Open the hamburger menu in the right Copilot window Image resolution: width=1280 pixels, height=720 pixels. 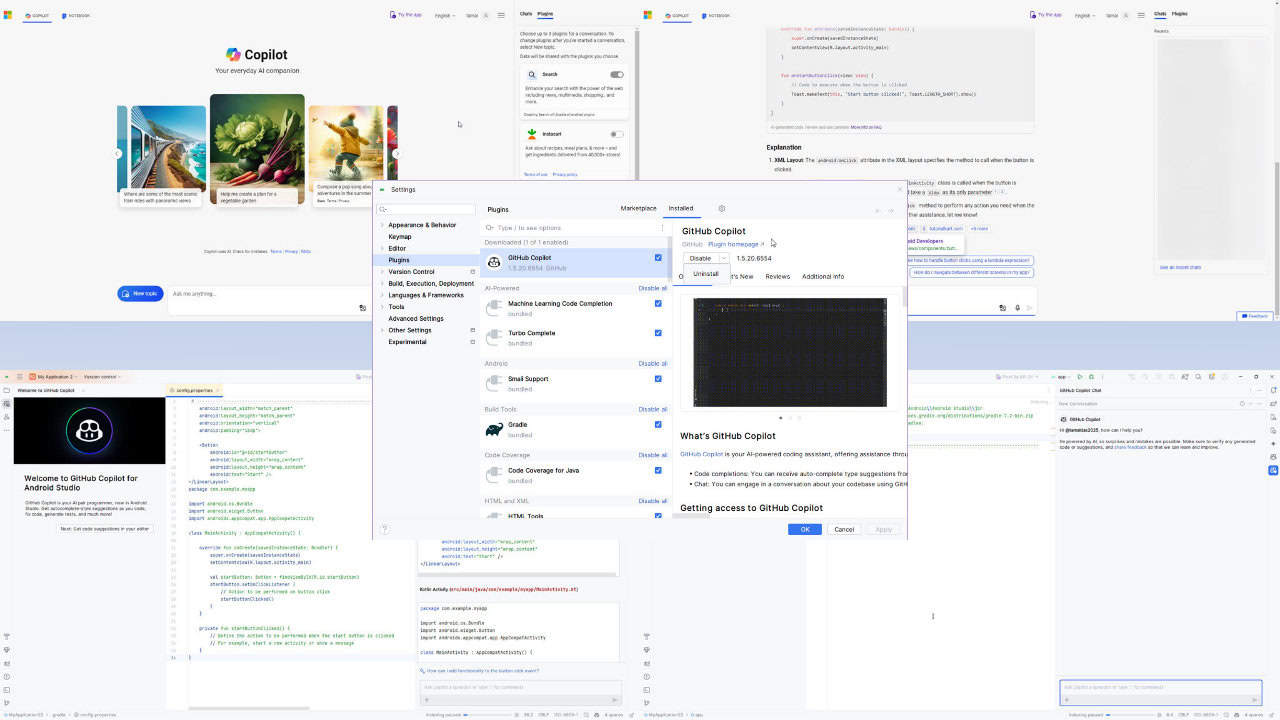tap(1141, 15)
